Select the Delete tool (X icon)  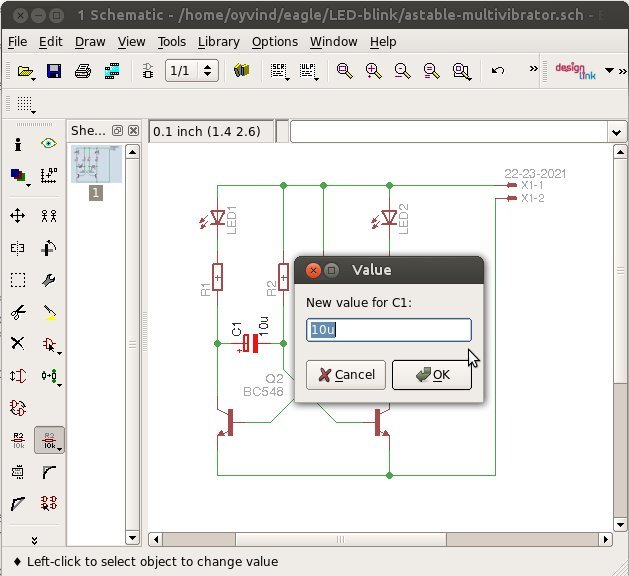[18, 344]
